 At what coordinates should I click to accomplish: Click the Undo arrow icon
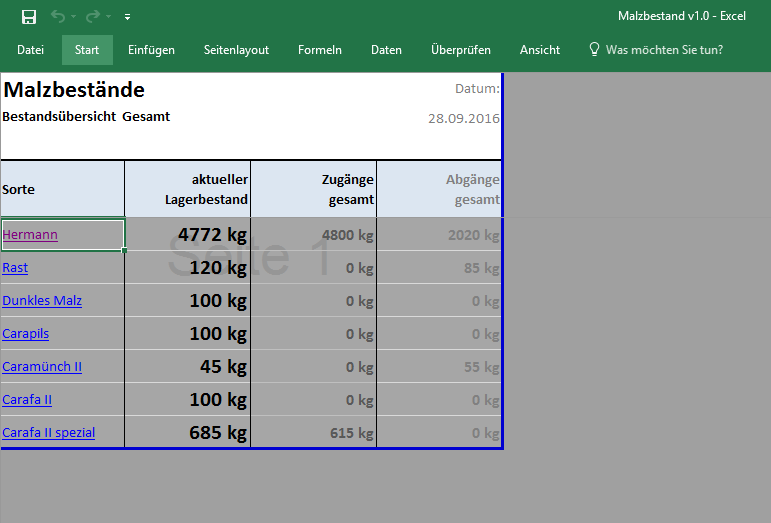click(58, 17)
